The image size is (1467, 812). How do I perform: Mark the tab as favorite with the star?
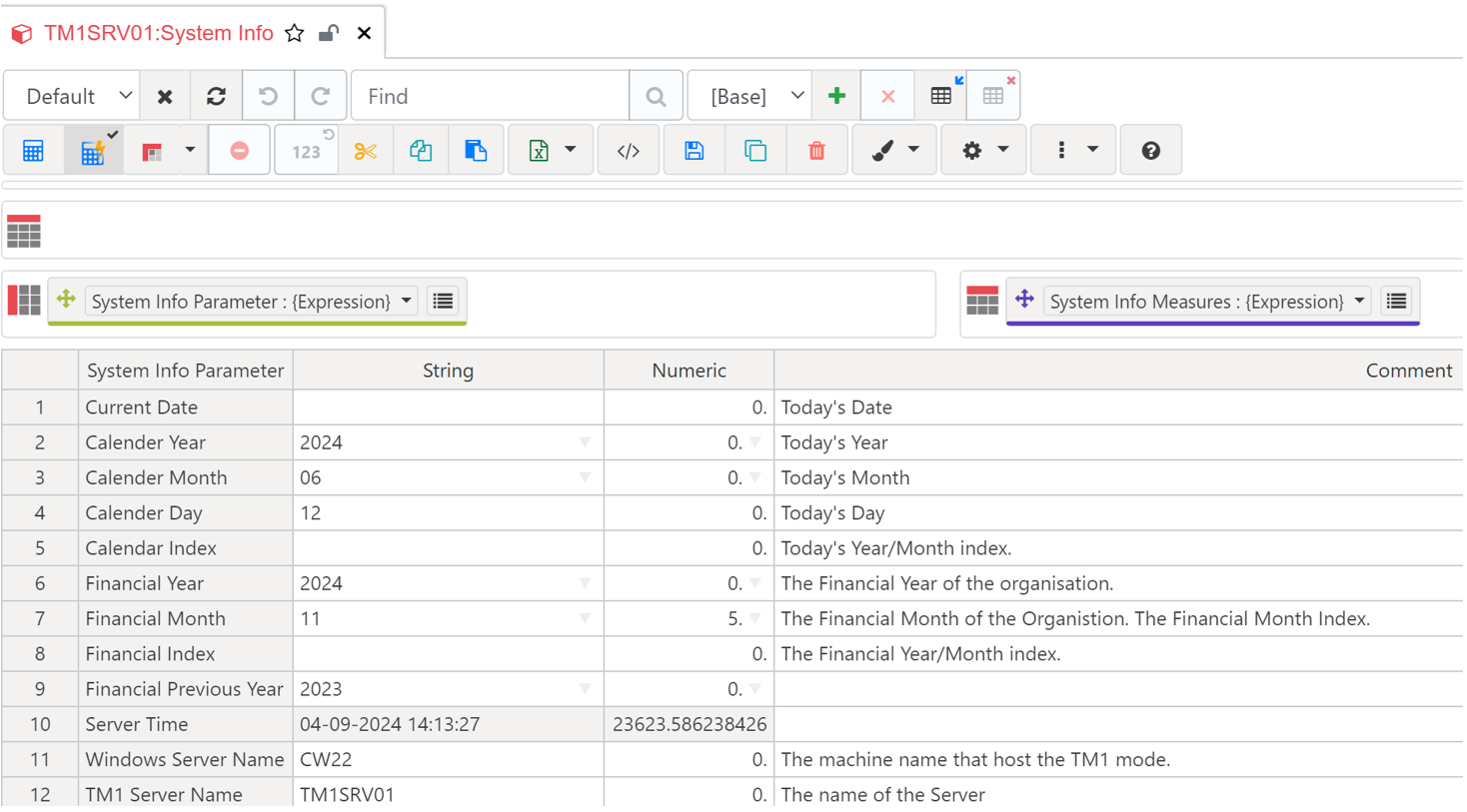[x=295, y=34]
